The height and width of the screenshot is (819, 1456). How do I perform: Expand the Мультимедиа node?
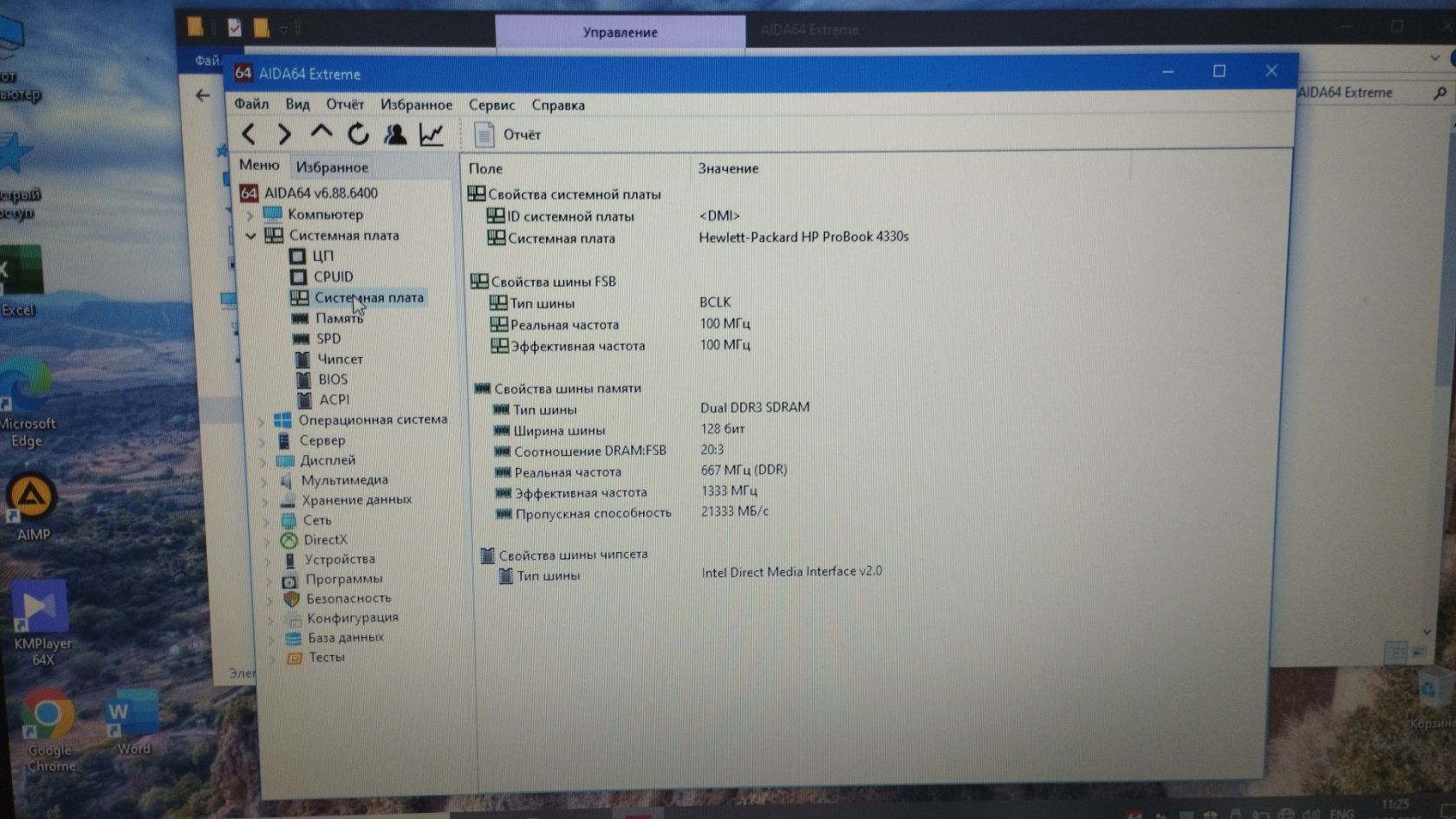[264, 481]
